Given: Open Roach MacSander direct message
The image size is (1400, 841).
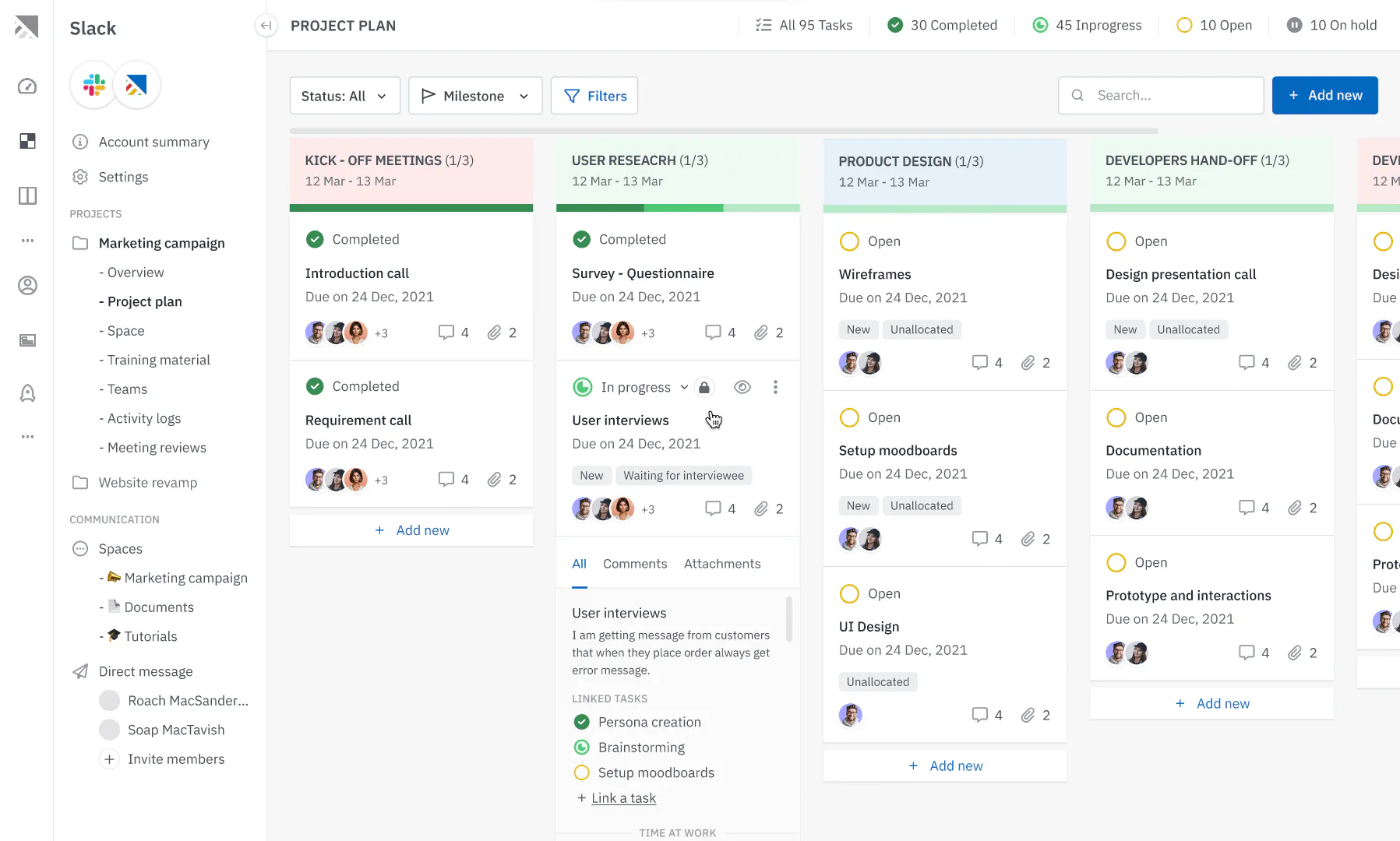Looking at the screenshot, I should [174, 701].
